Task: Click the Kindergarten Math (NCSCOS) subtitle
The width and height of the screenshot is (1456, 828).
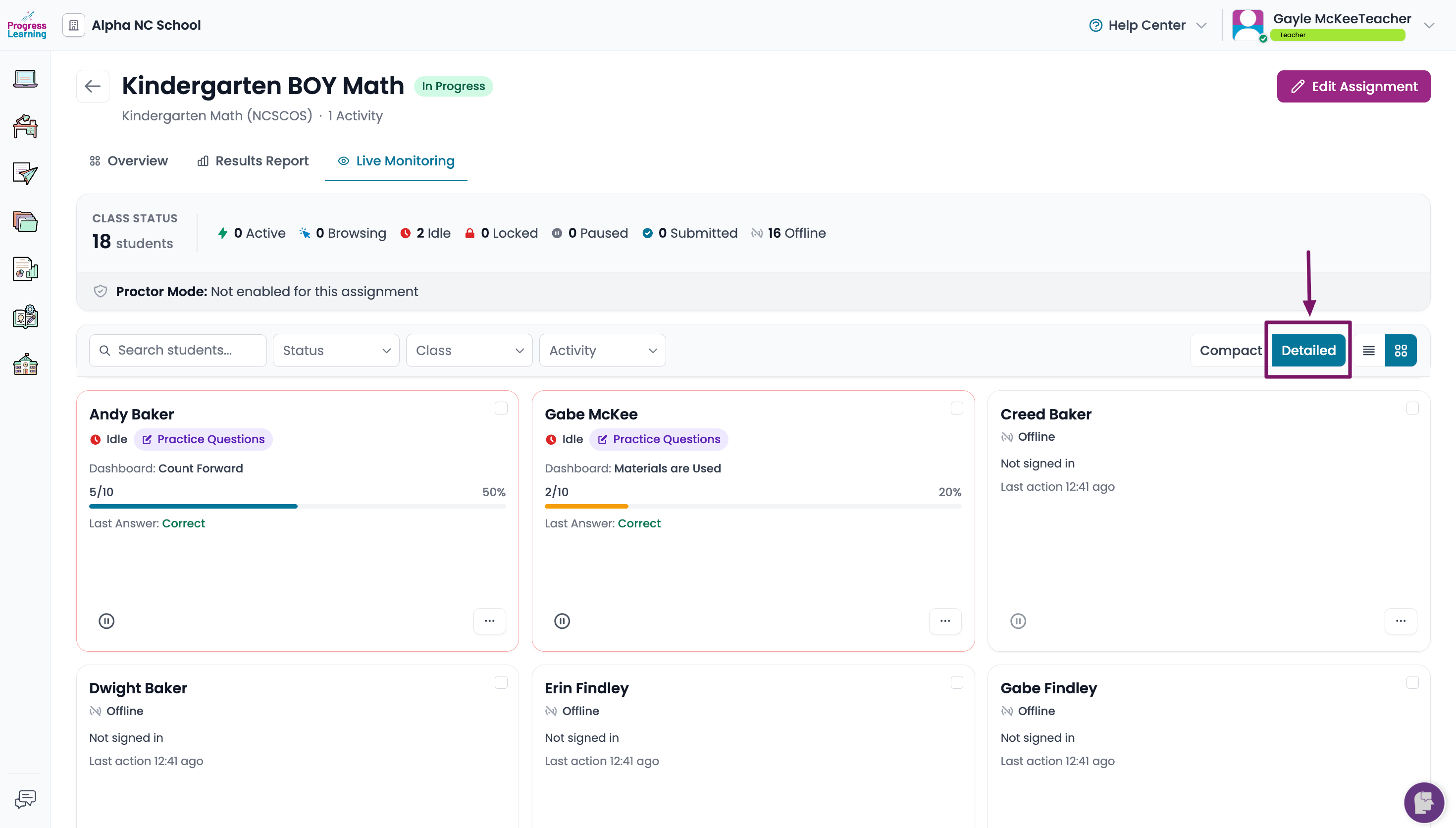Action: (217, 115)
